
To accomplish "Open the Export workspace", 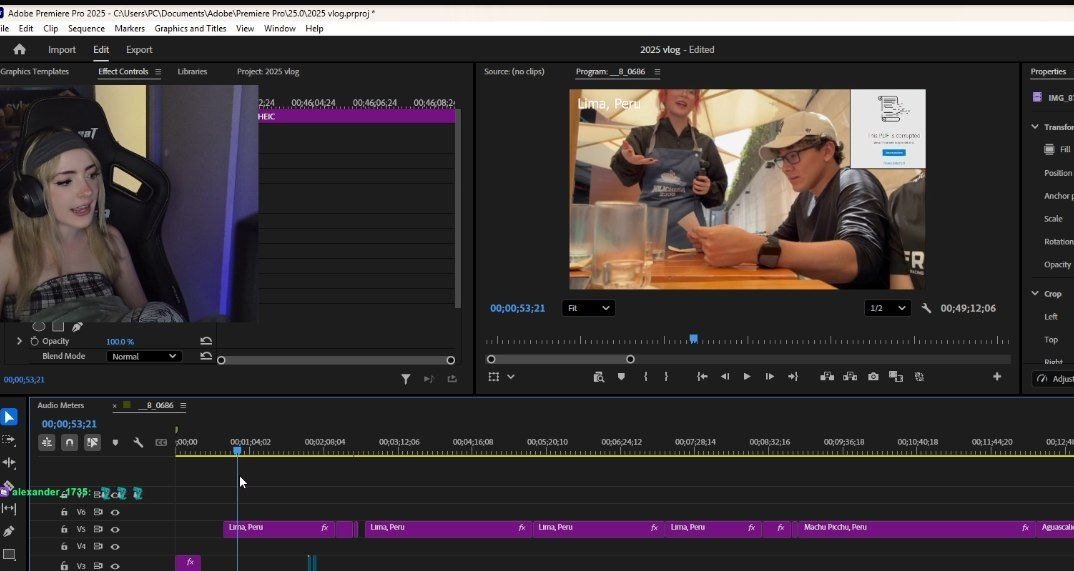I will [139, 49].
